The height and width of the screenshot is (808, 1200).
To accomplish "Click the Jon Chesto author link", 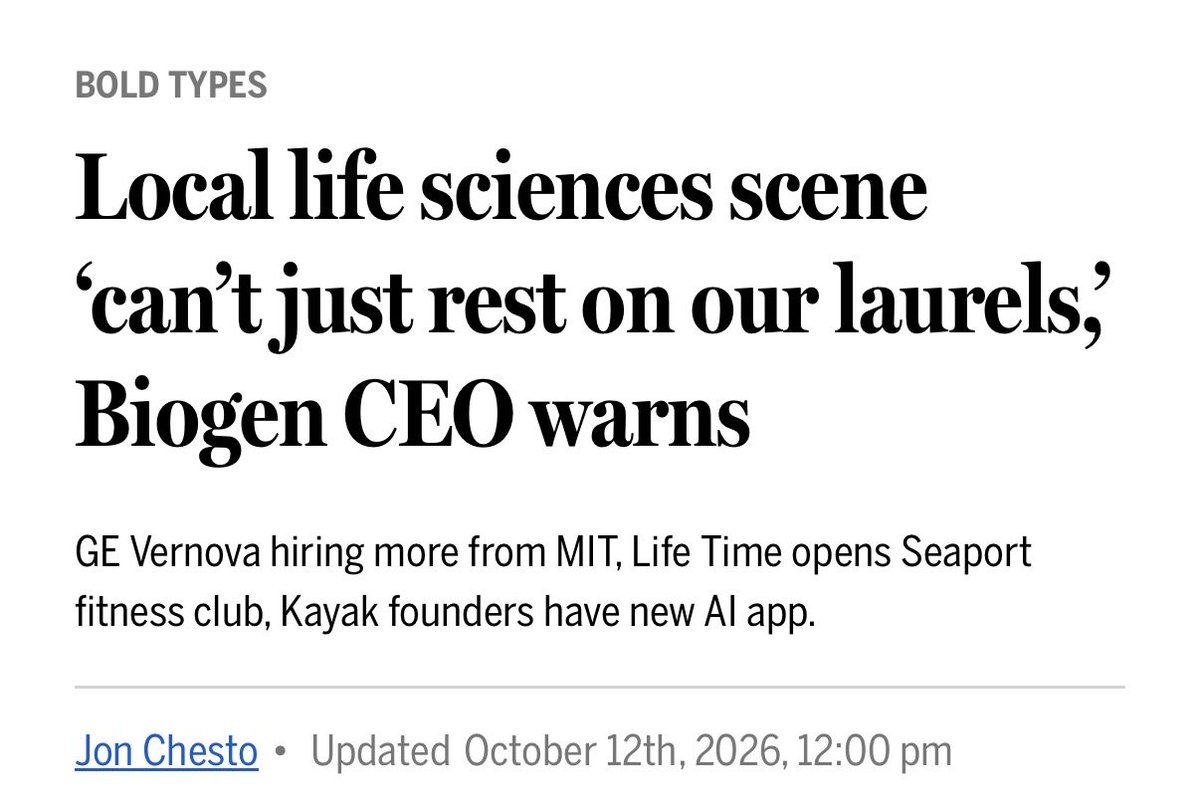I will tap(167, 751).
